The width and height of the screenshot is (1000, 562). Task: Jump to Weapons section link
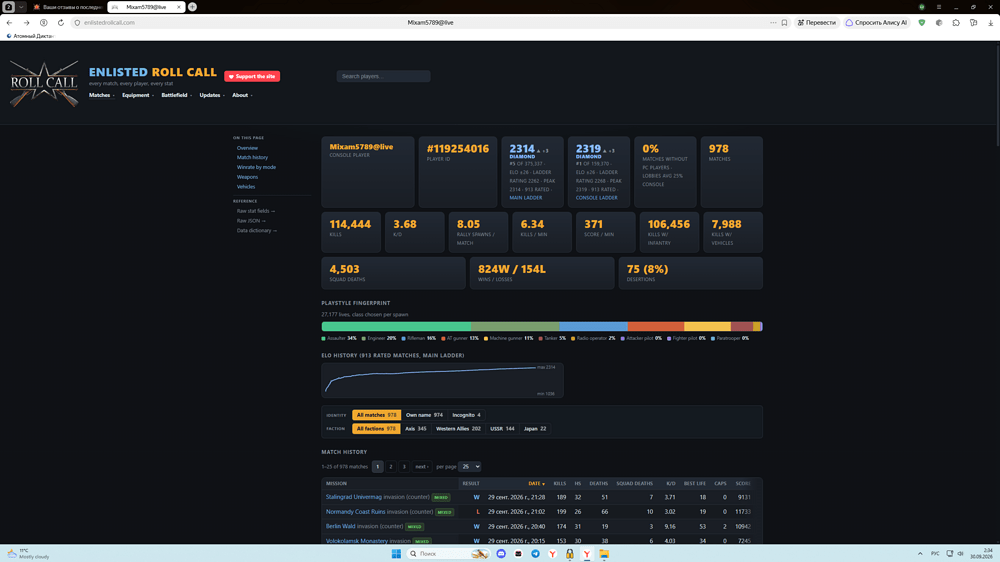pos(247,177)
